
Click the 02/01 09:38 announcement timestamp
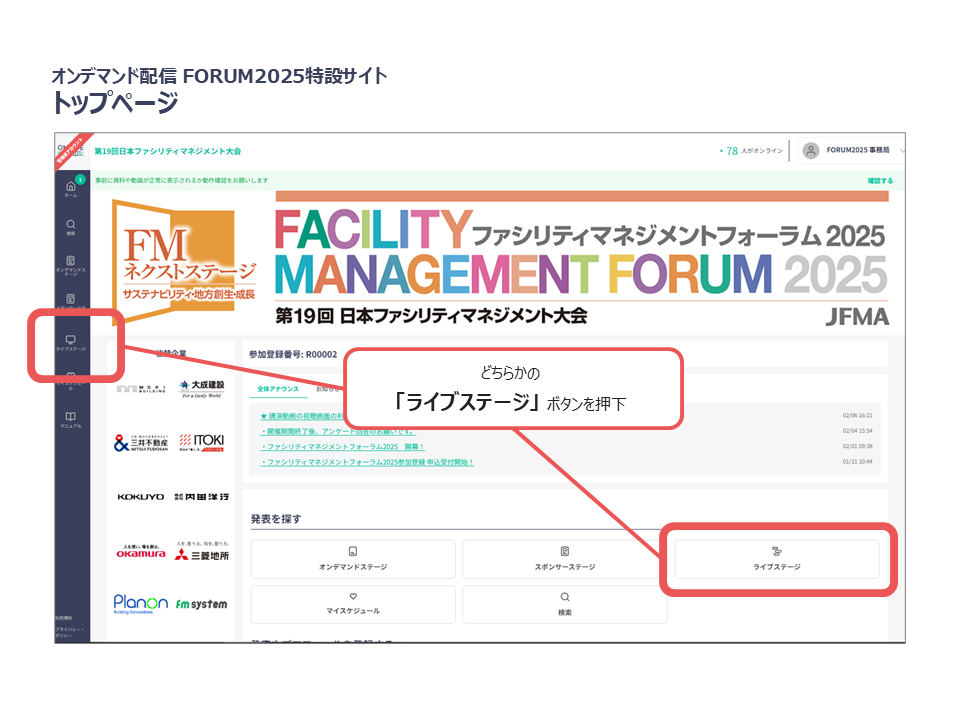(857, 446)
